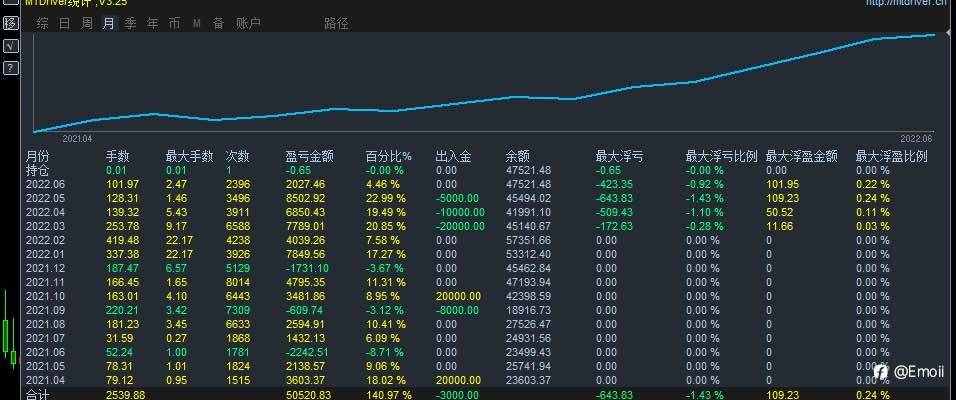Click the 出入金 column header
Image resolution: width=956 pixels, height=400 pixels.
454,157
